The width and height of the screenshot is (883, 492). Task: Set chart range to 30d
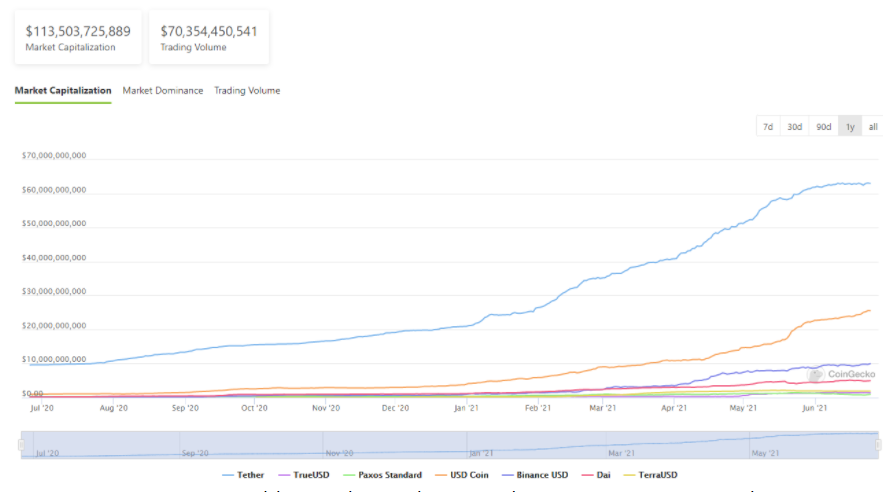click(794, 127)
